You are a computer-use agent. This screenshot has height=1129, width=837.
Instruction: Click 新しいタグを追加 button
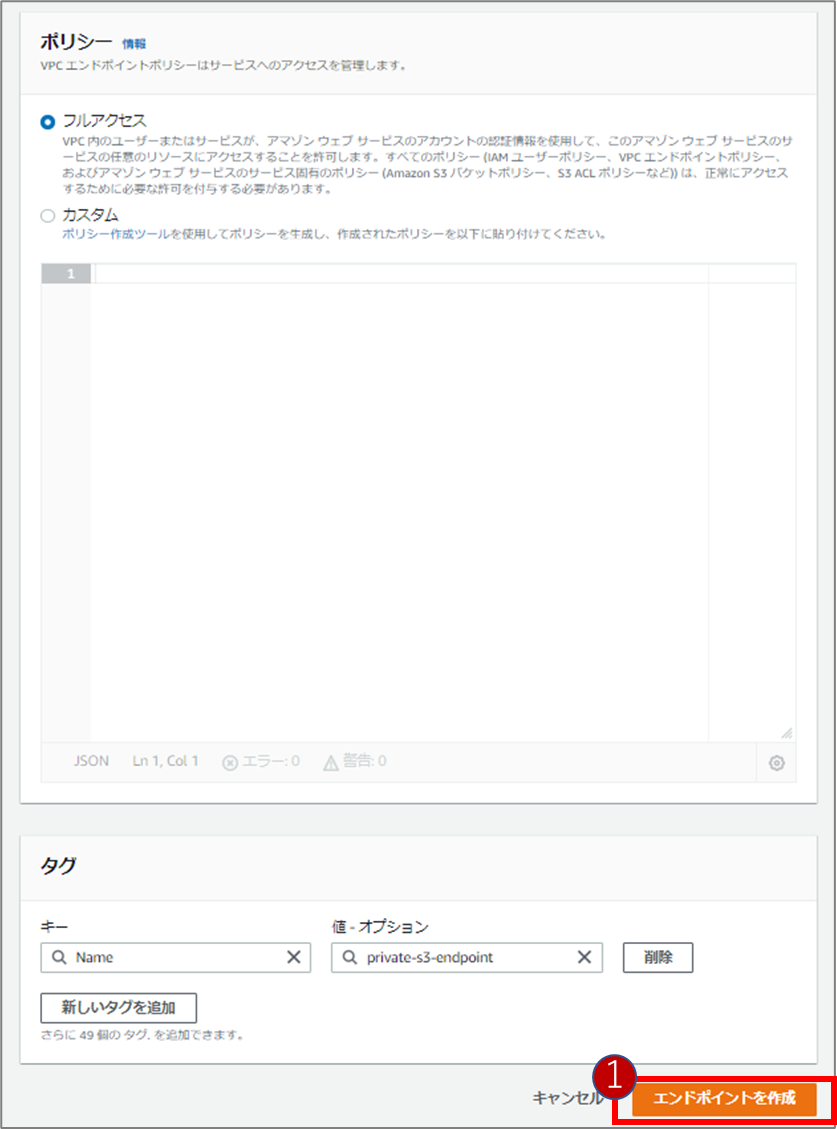[119, 1007]
